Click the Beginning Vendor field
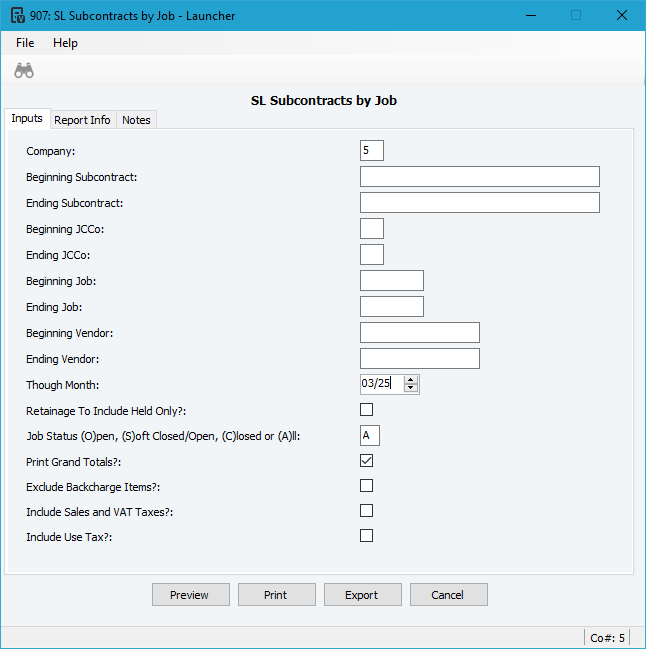The width and height of the screenshot is (646, 649). tap(420, 333)
